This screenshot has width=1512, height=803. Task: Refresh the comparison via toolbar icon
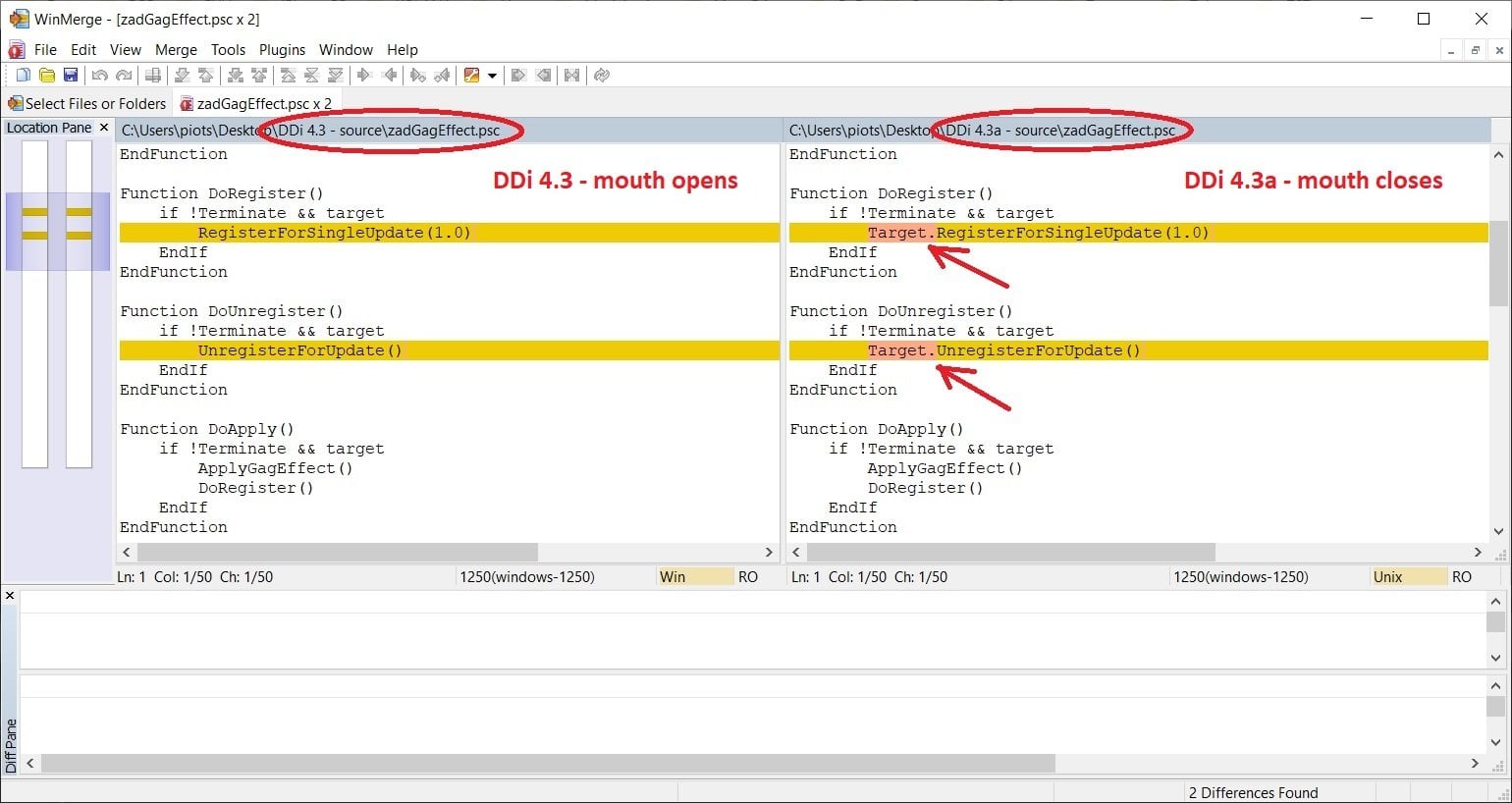(x=602, y=76)
